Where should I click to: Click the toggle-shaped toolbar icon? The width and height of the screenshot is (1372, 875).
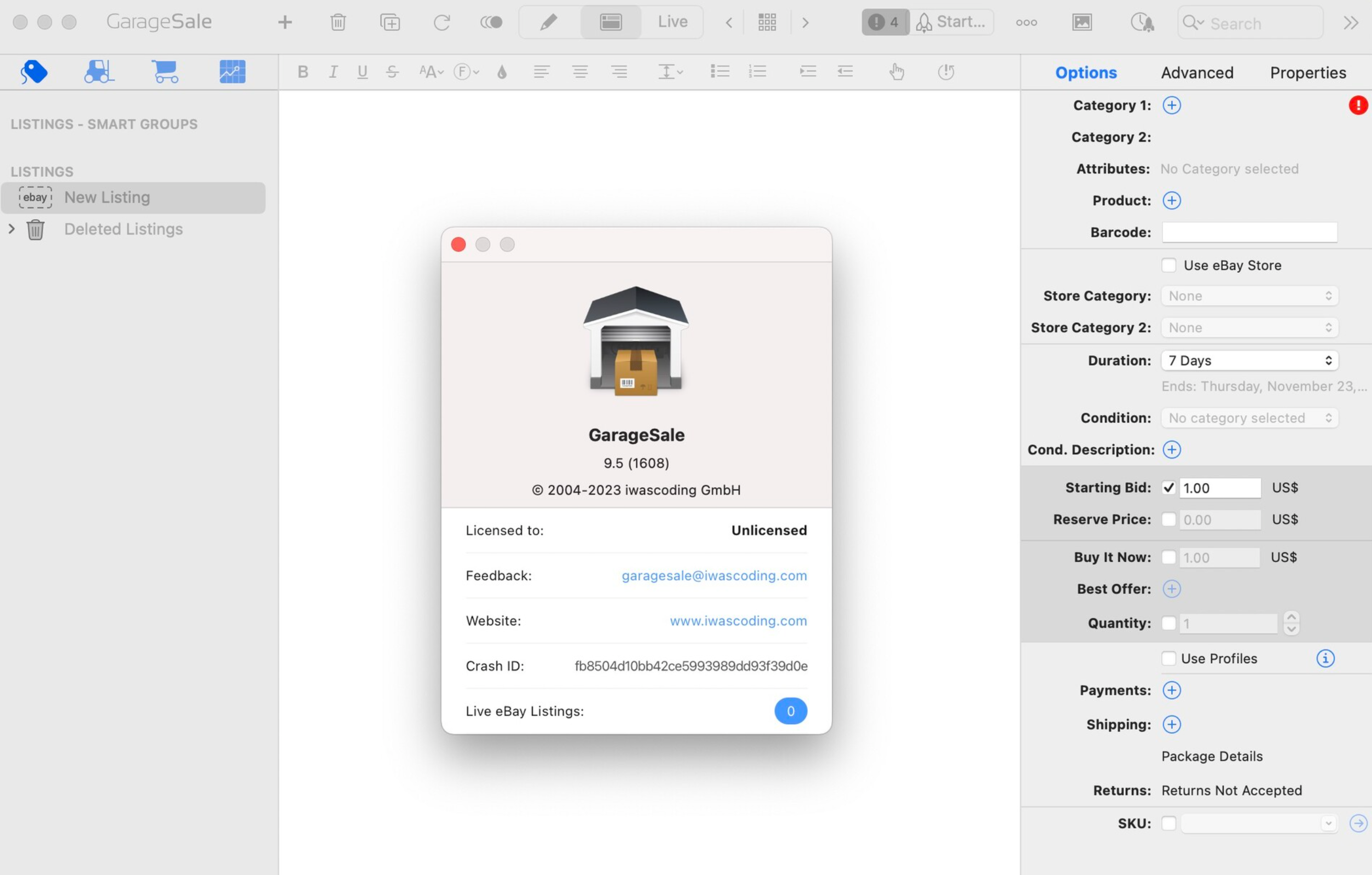pyautogui.click(x=491, y=22)
